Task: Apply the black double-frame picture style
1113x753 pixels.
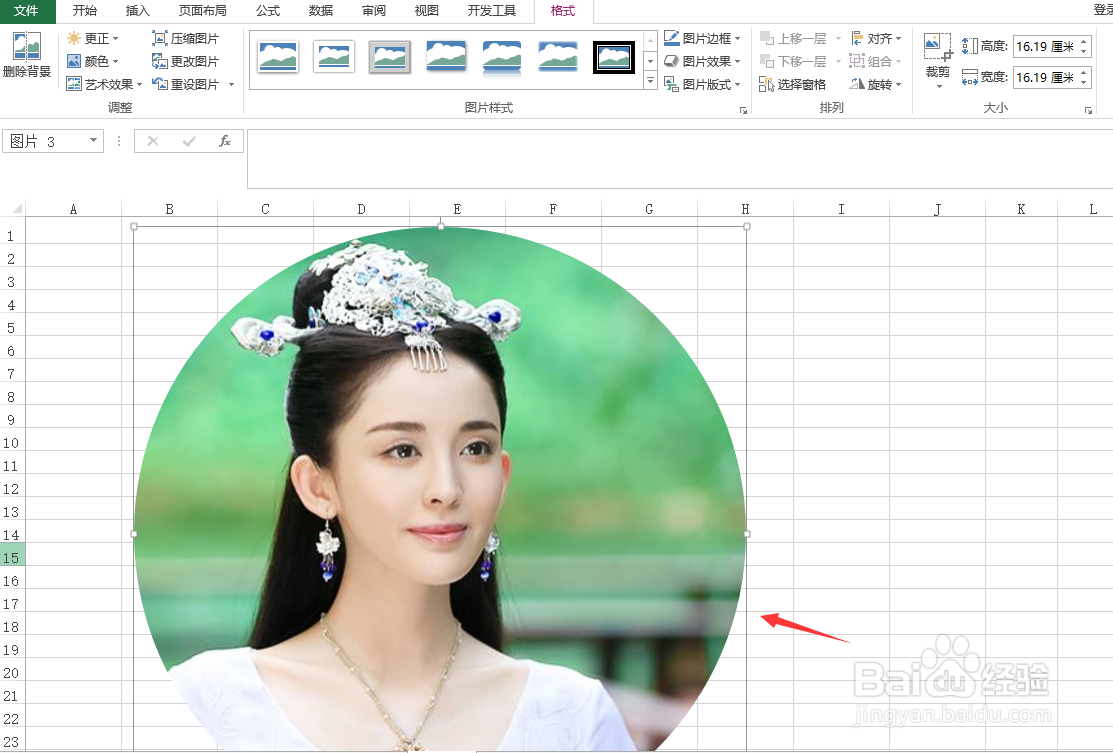Action: pyautogui.click(x=614, y=57)
